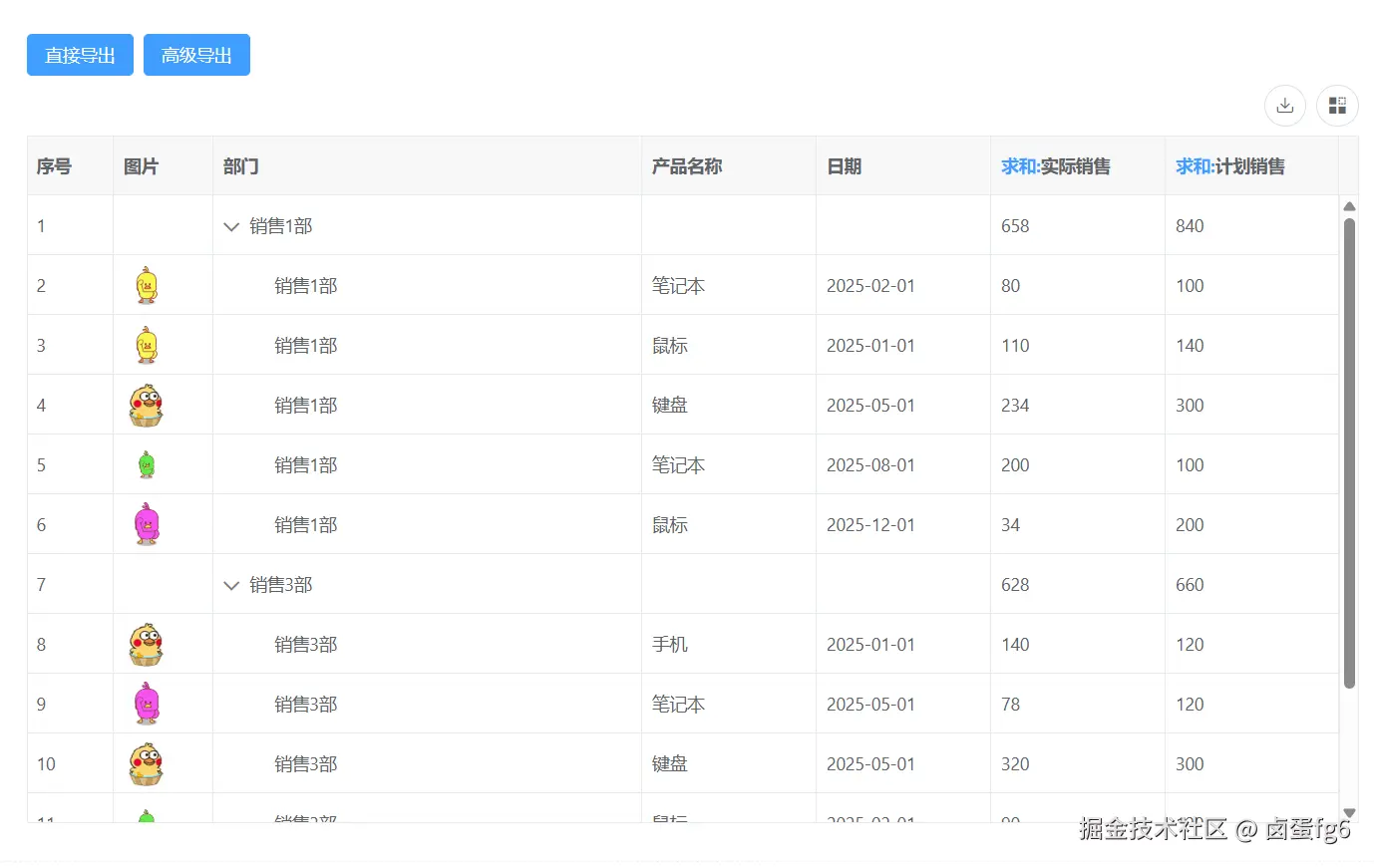Open the pink duck image in row 6
This screenshot has height=868, width=1374.
point(147,524)
